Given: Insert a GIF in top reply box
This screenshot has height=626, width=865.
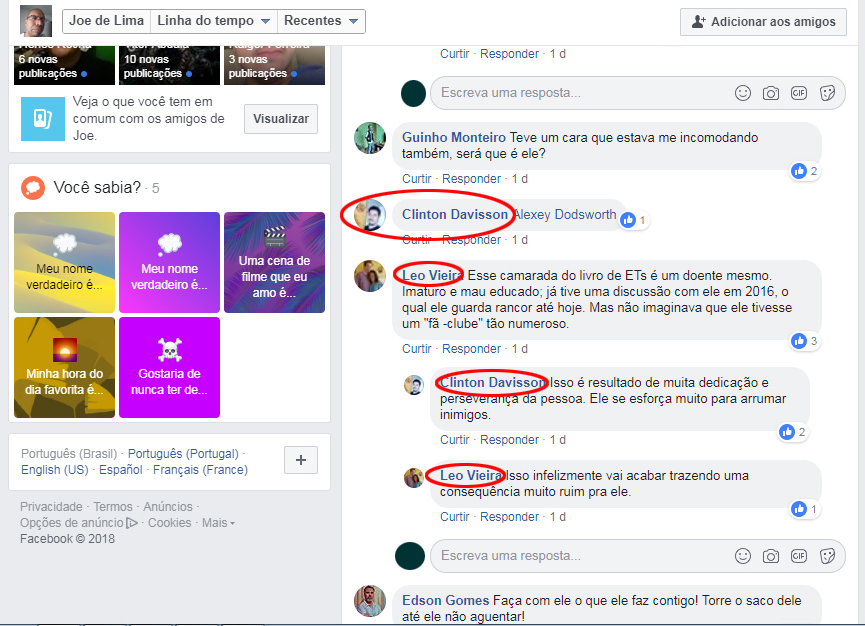Looking at the screenshot, I should point(798,93).
